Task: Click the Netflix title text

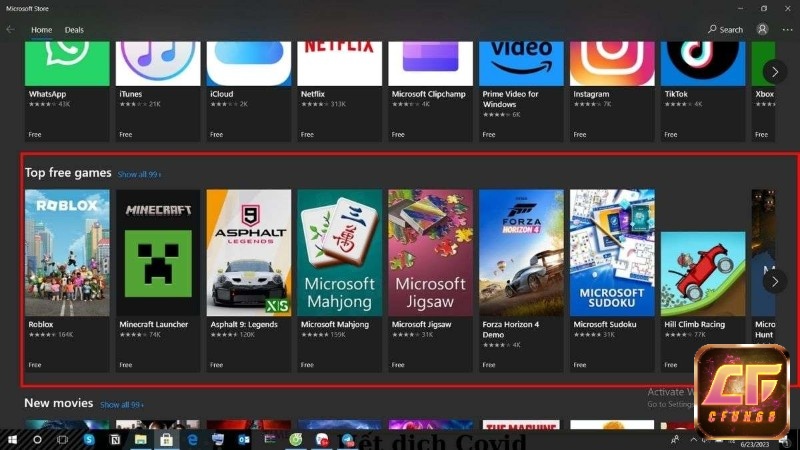Action: point(313,94)
